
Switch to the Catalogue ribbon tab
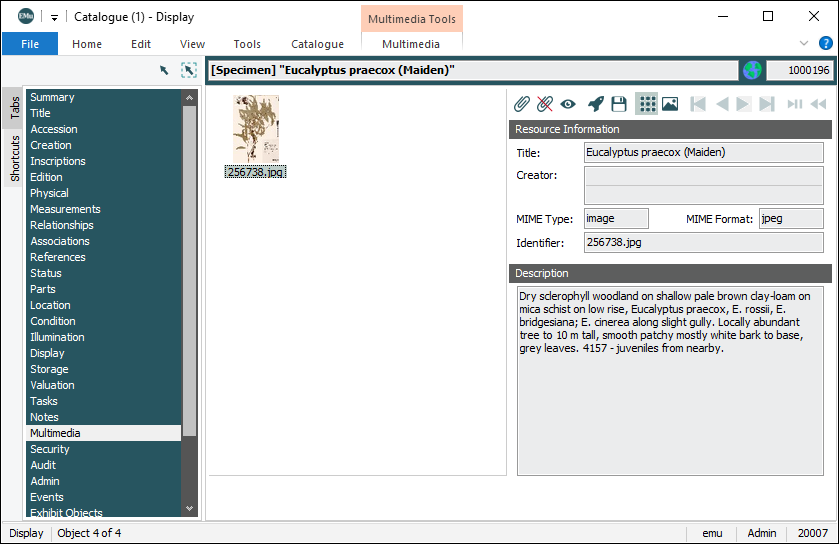point(317,44)
